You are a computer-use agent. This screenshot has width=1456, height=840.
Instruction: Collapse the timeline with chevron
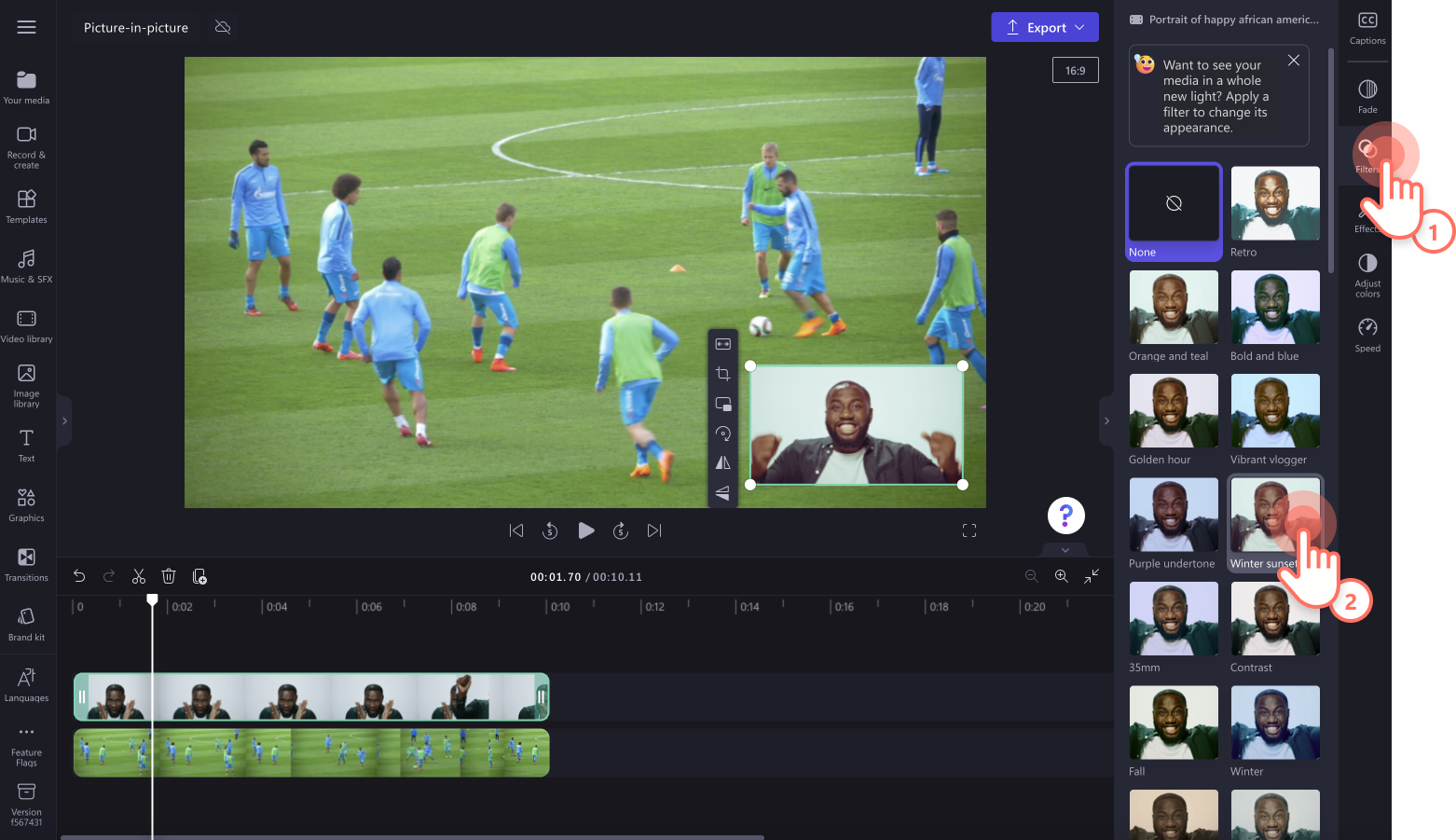tap(1065, 550)
